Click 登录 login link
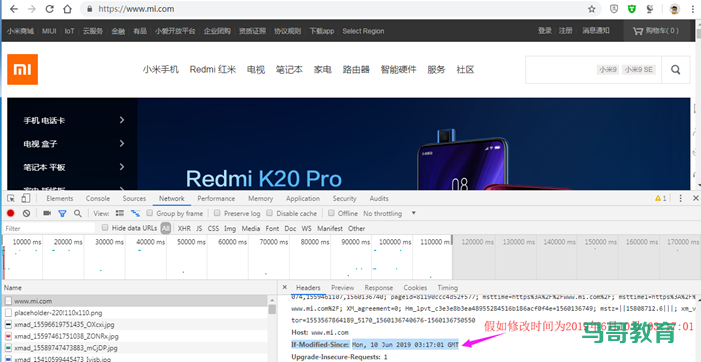This screenshot has width=701, height=362. point(545,31)
